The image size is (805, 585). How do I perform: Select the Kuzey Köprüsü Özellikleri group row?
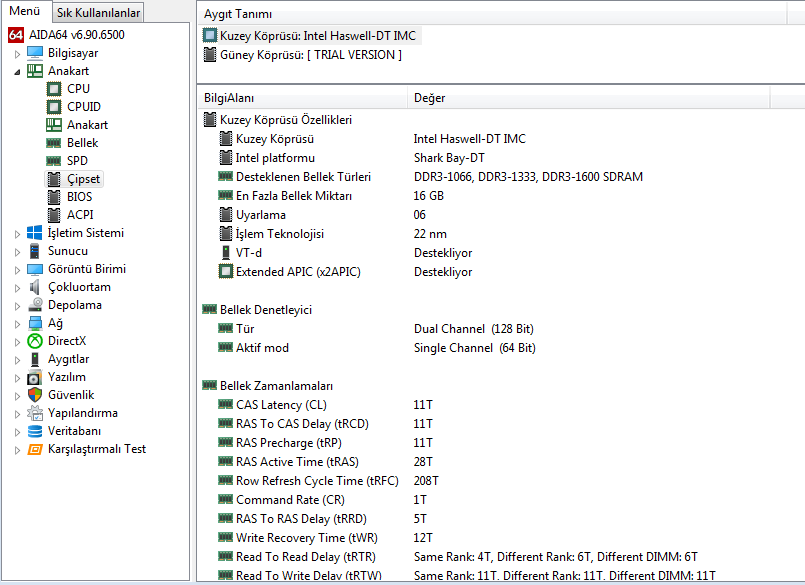[278, 120]
